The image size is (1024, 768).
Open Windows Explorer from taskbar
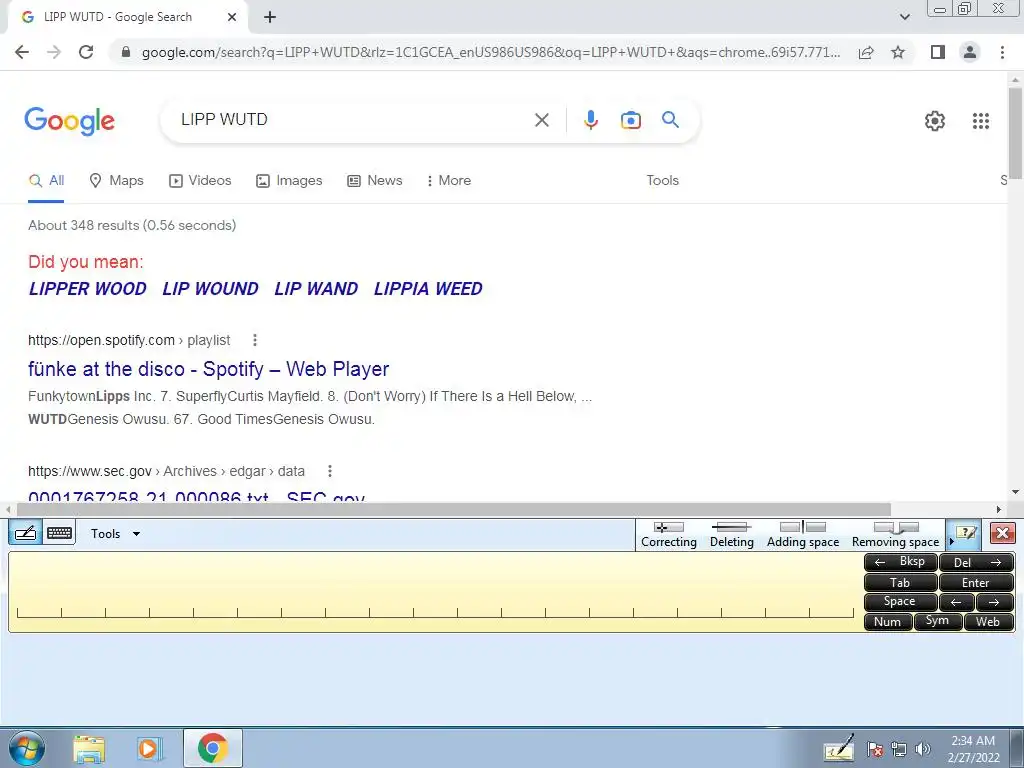(89, 748)
